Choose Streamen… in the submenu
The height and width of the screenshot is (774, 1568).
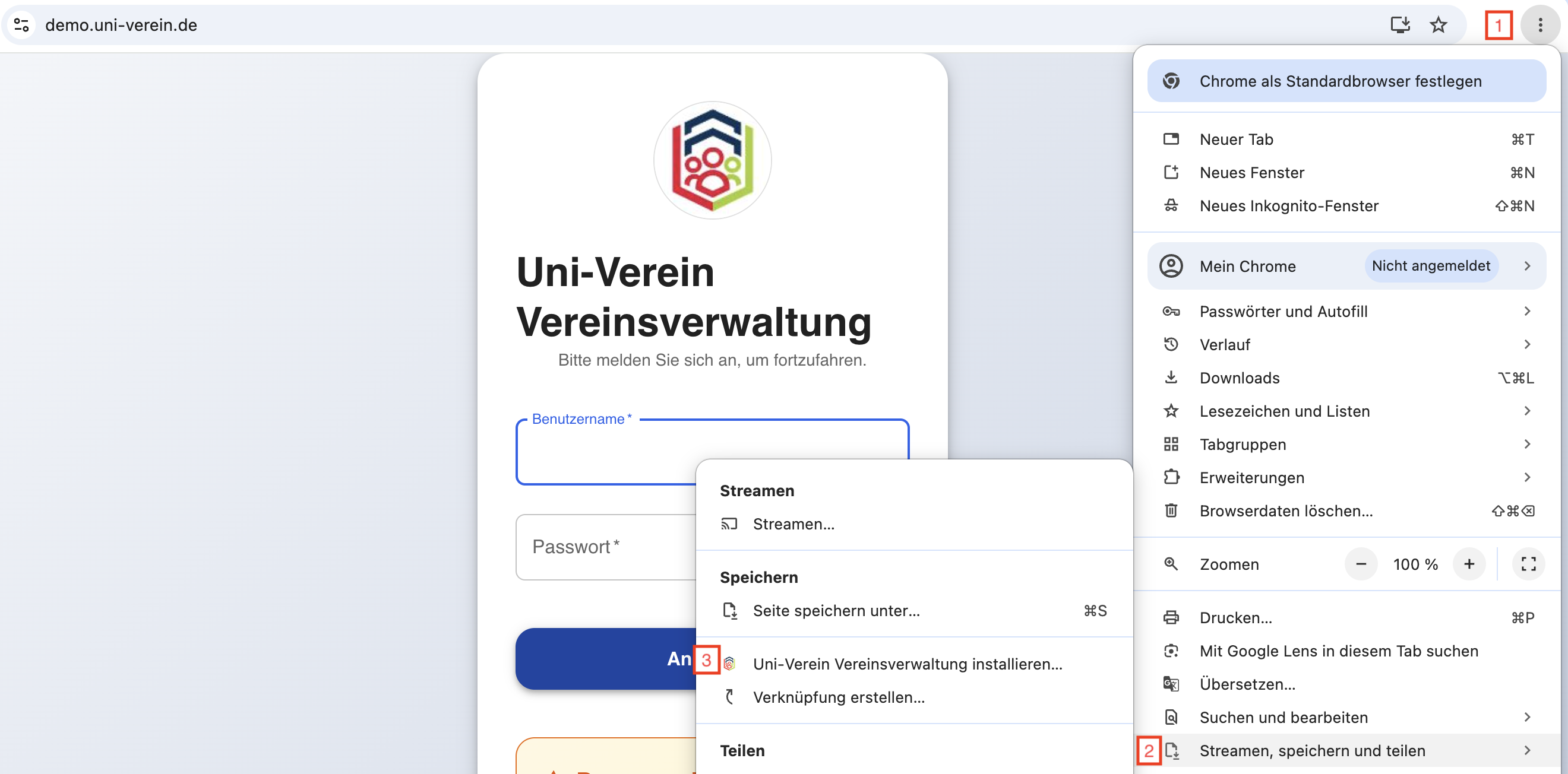(914, 524)
